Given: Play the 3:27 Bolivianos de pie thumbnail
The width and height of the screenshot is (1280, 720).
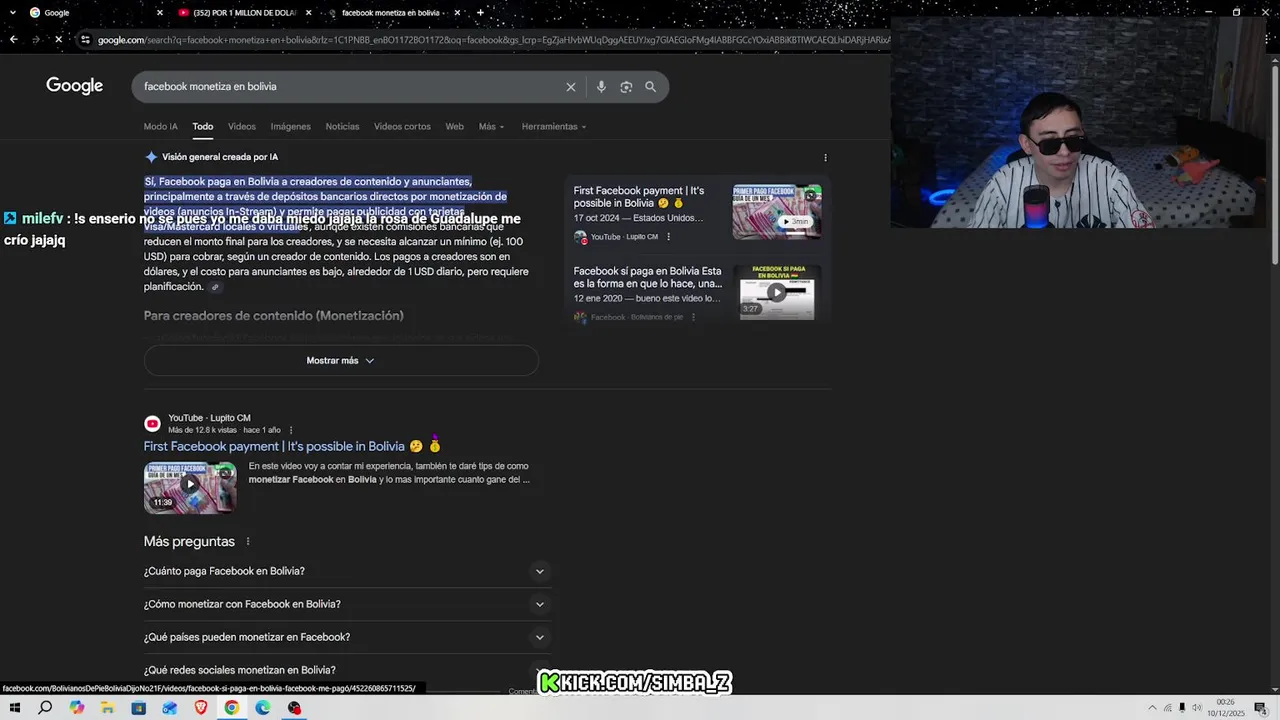Looking at the screenshot, I should tap(777, 292).
